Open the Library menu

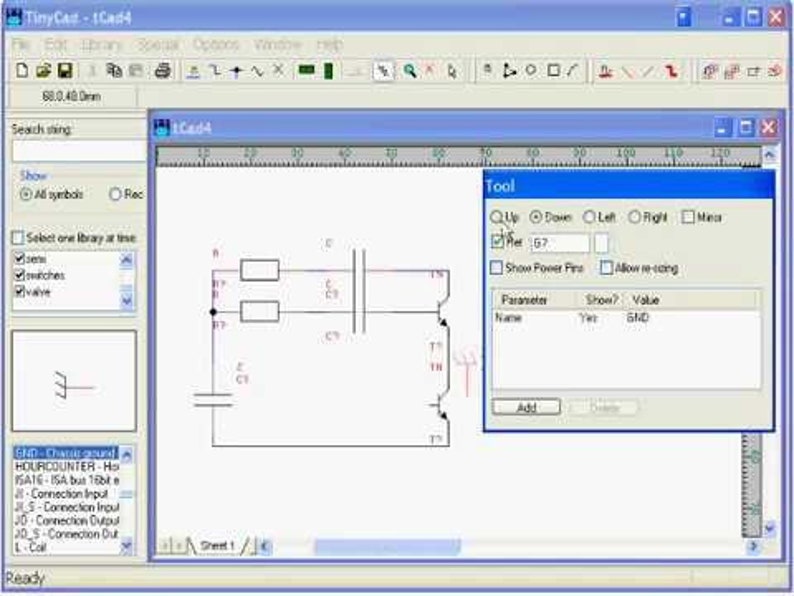click(102, 45)
